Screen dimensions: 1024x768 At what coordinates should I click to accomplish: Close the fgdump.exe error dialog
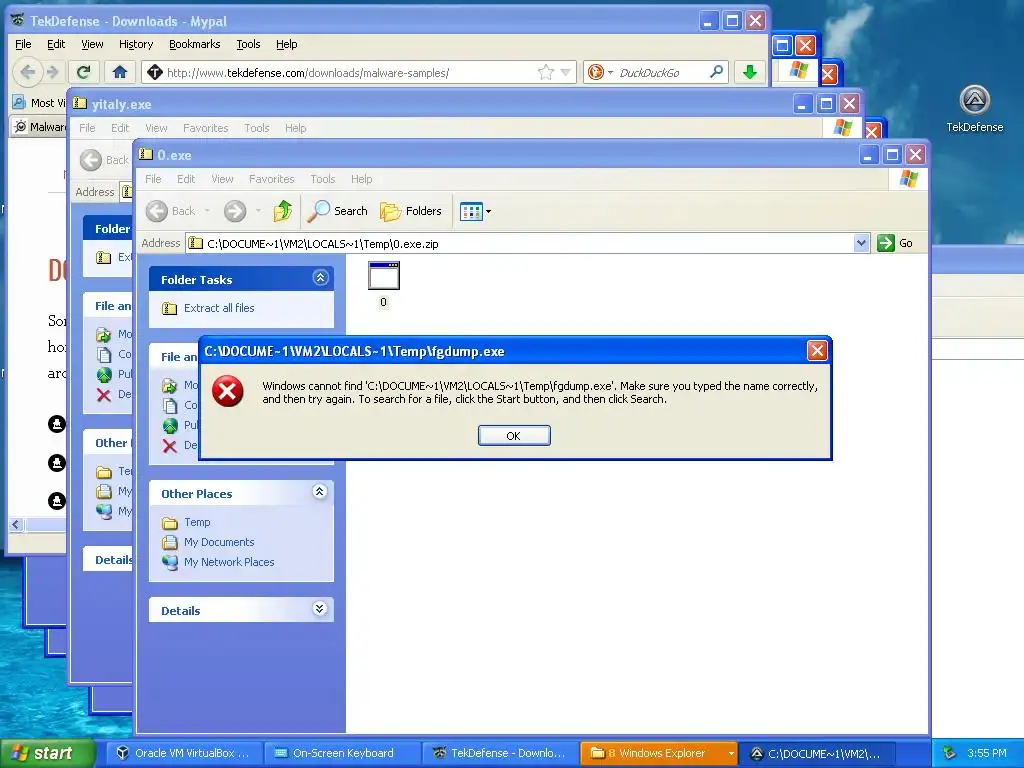click(x=817, y=351)
